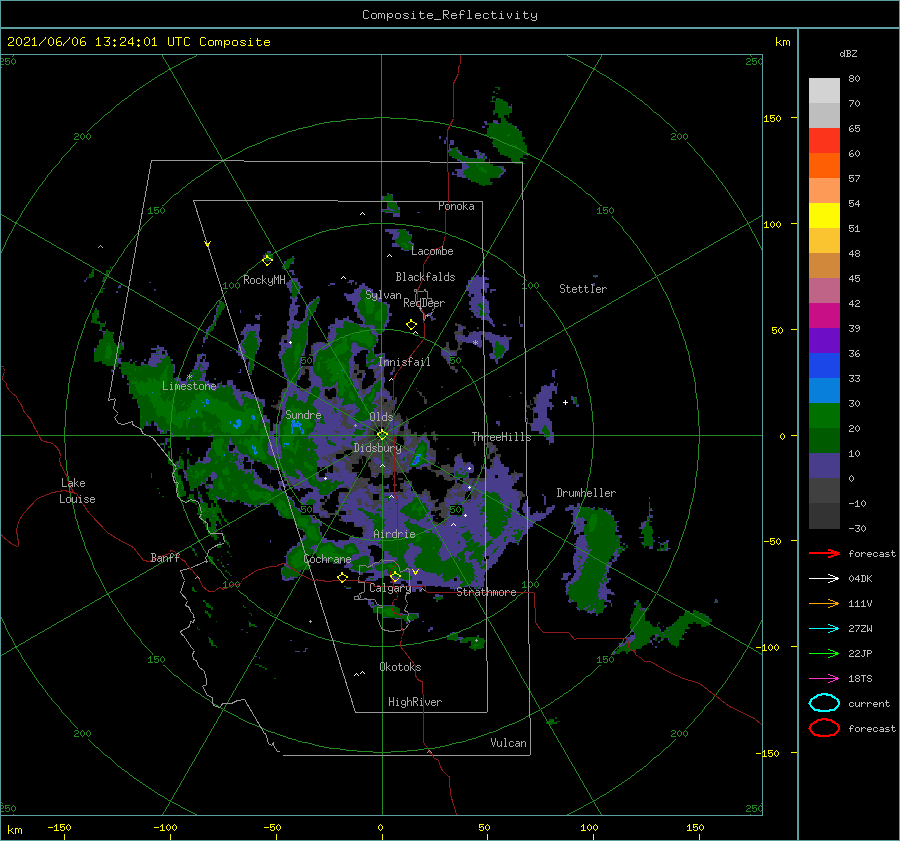The height and width of the screenshot is (841, 900).
Task: Click the yellow diamond marker below RedDeer
Action: click(x=411, y=325)
